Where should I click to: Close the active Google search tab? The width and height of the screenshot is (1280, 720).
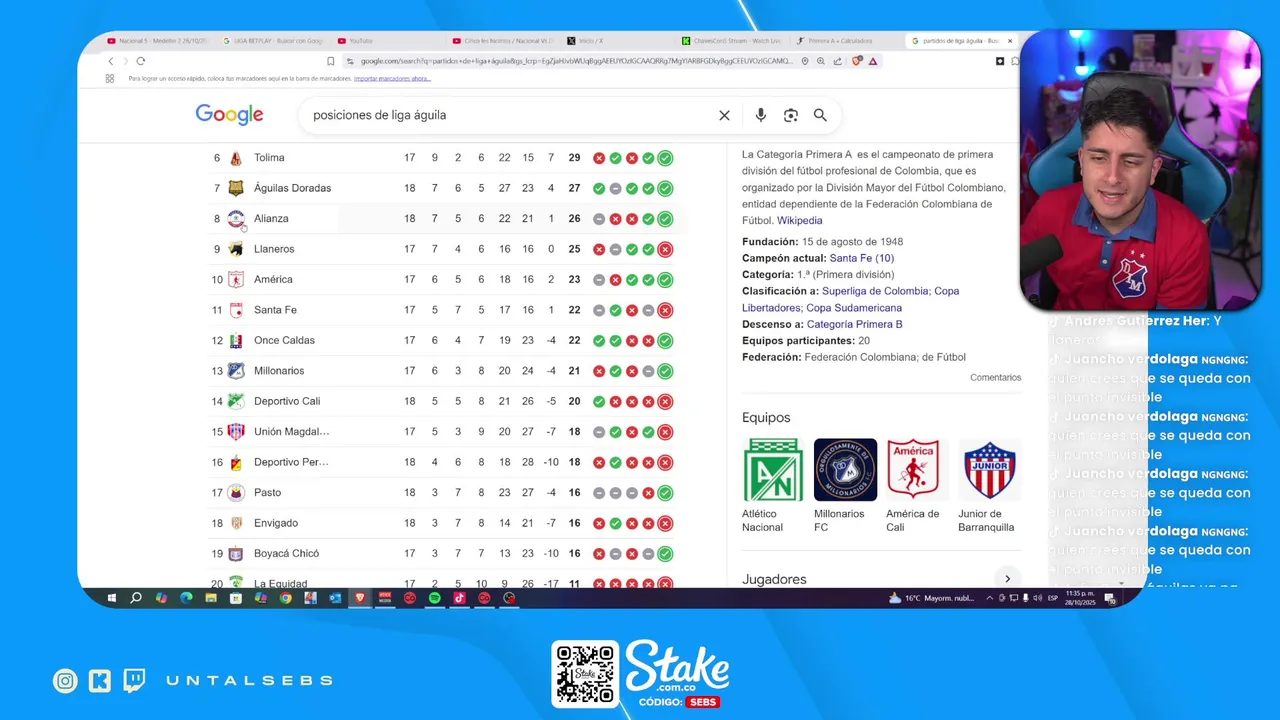[x=1010, y=41]
